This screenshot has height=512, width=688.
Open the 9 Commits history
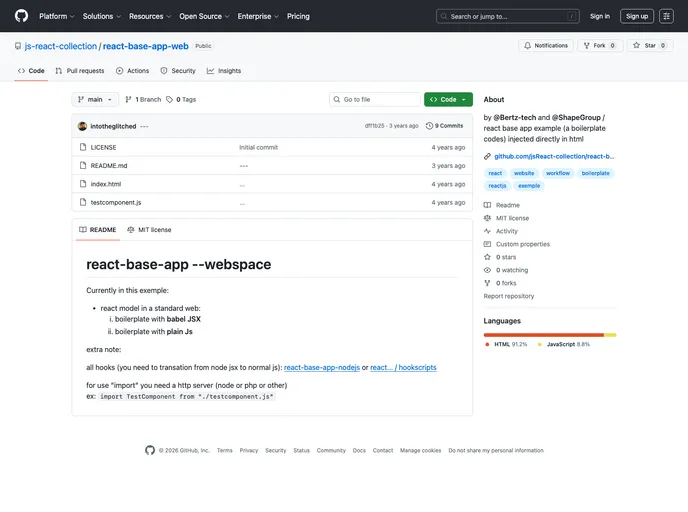pyautogui.click(x=445, y=126)
